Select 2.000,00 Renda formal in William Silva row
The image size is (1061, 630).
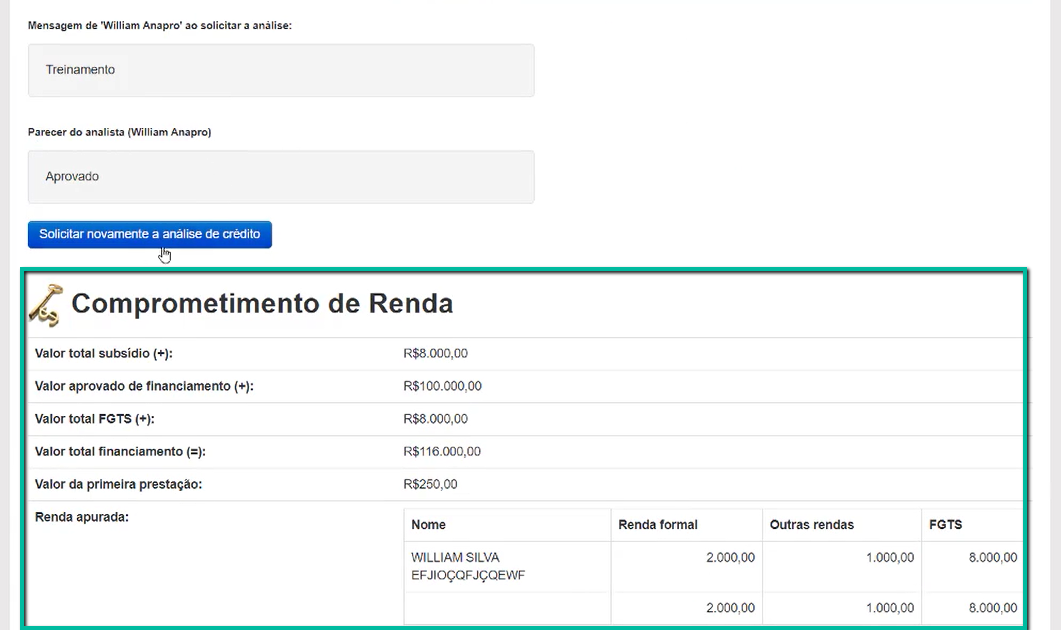[x=730, y=558]
